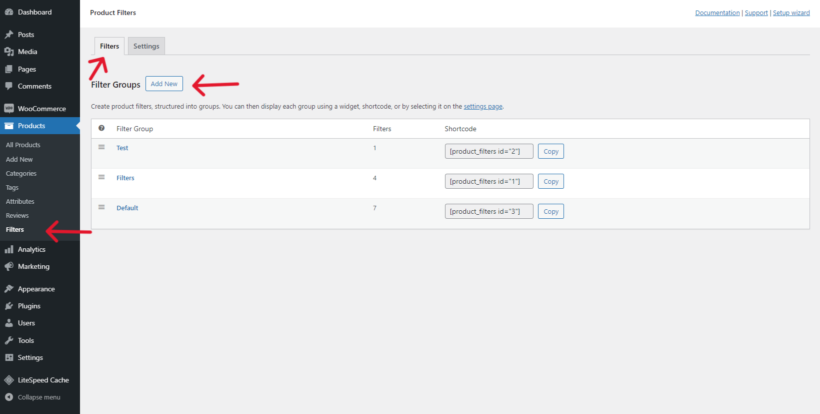
Task: Click the Collapse menu arrow icon
Action: tap(8, 397)
